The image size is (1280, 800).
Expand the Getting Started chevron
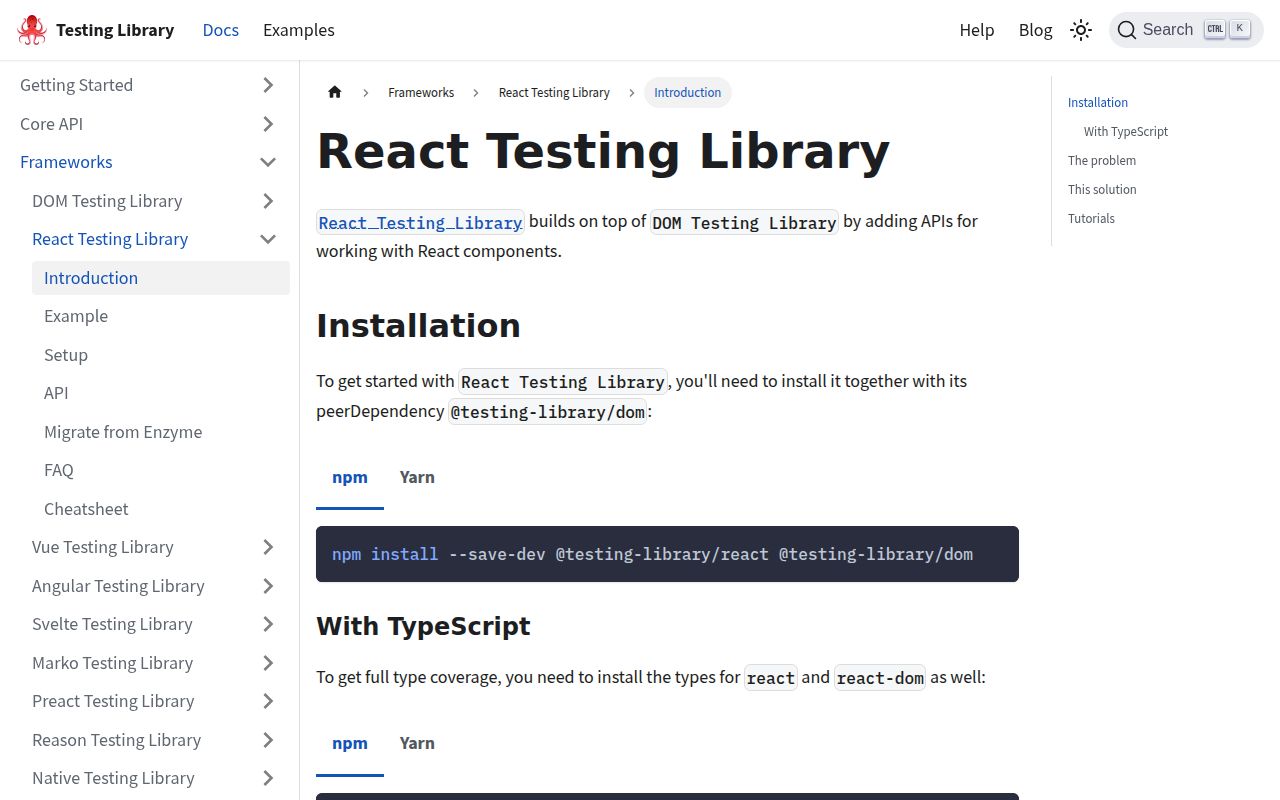(x=268, y=85)
